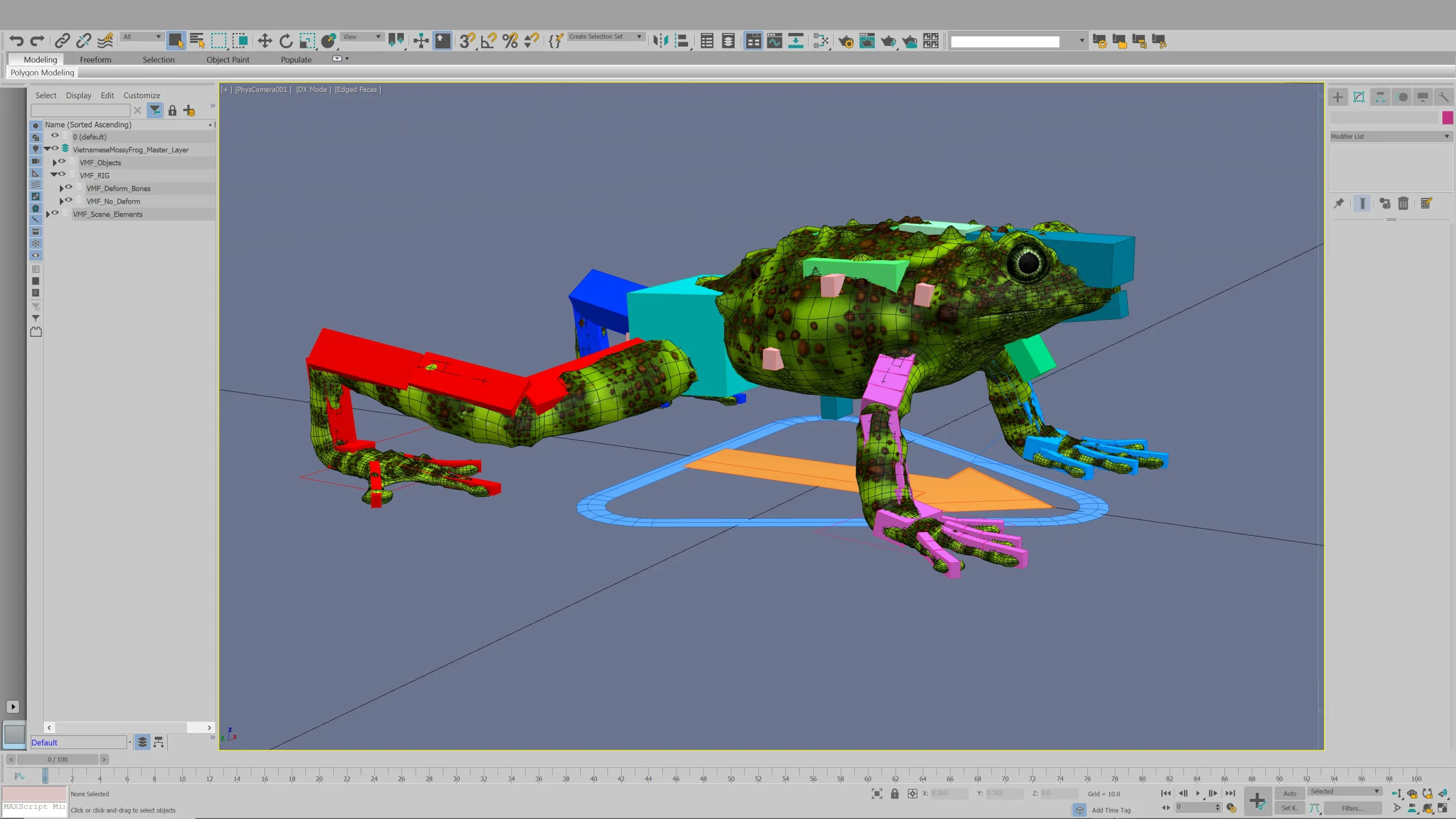Viewport: 1456px width, 819px height.
Task: Open the Create command panel tab
Action: point(1338,97)
